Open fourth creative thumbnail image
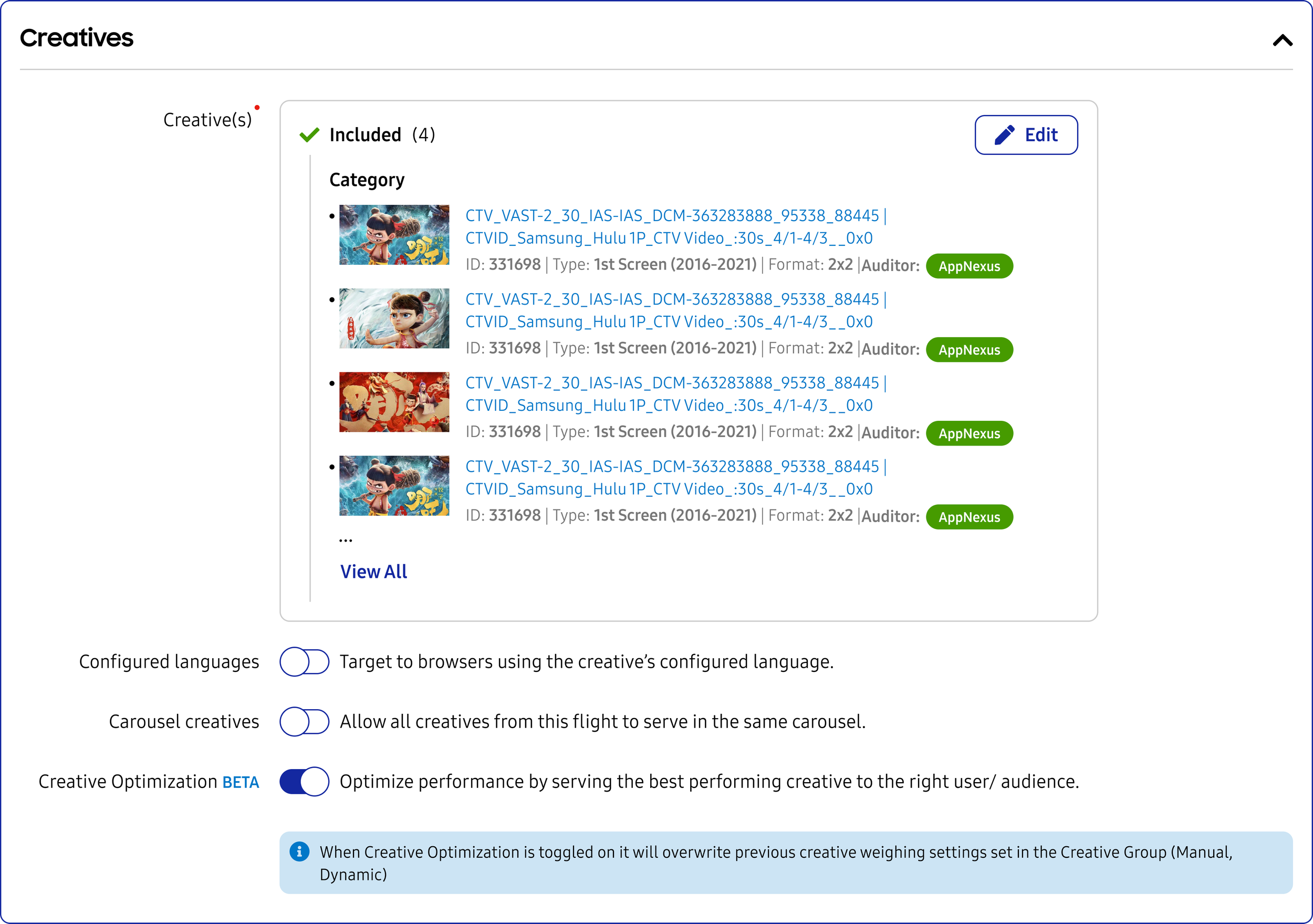This screenshot has height=924, width=1313. 394,485
